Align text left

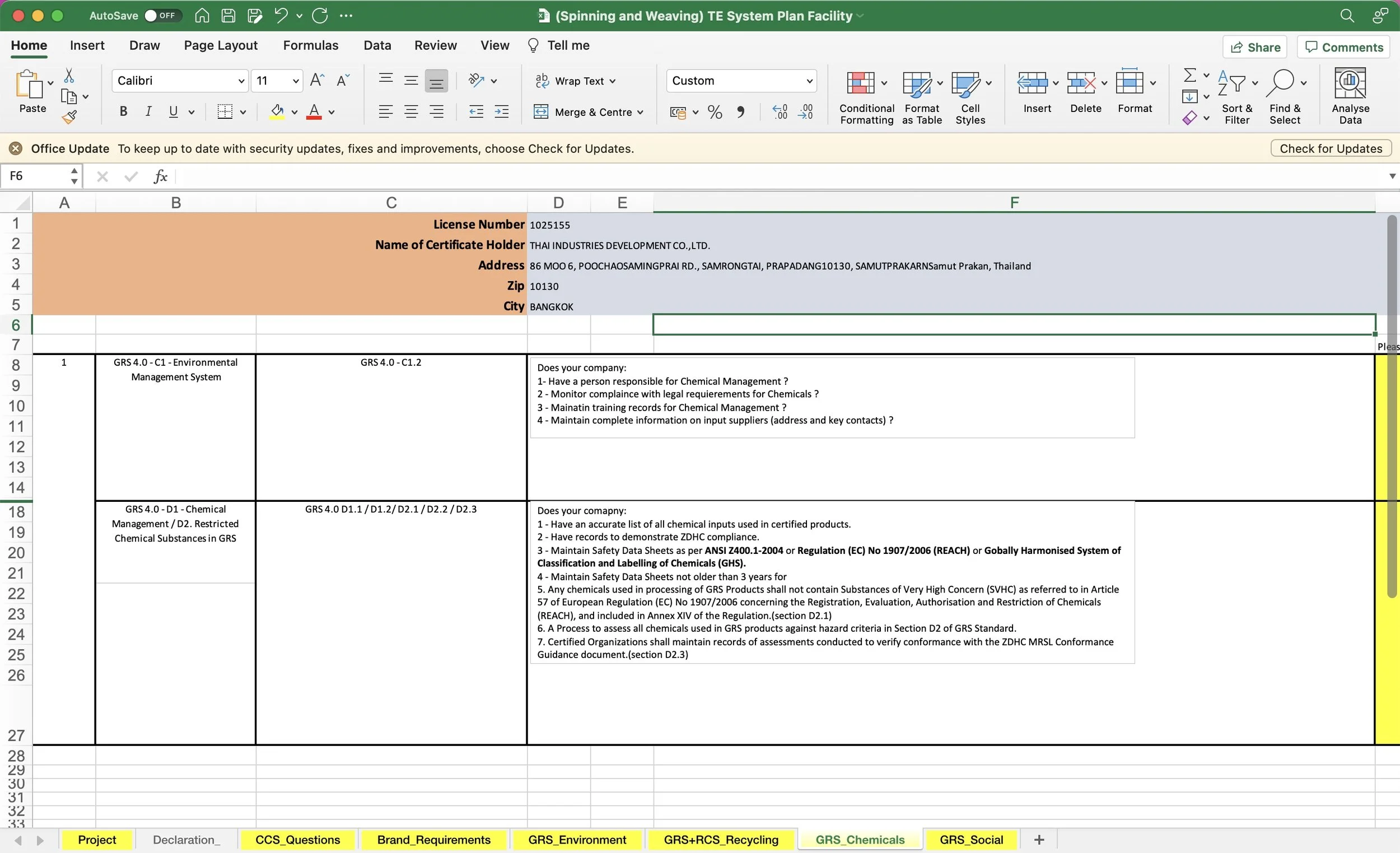(x=386, y=111)
